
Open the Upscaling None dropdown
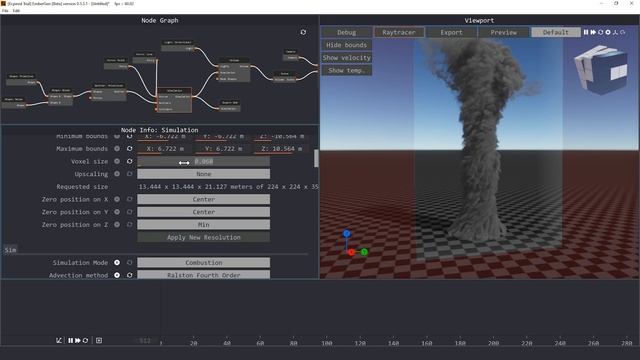click(203, 174)
